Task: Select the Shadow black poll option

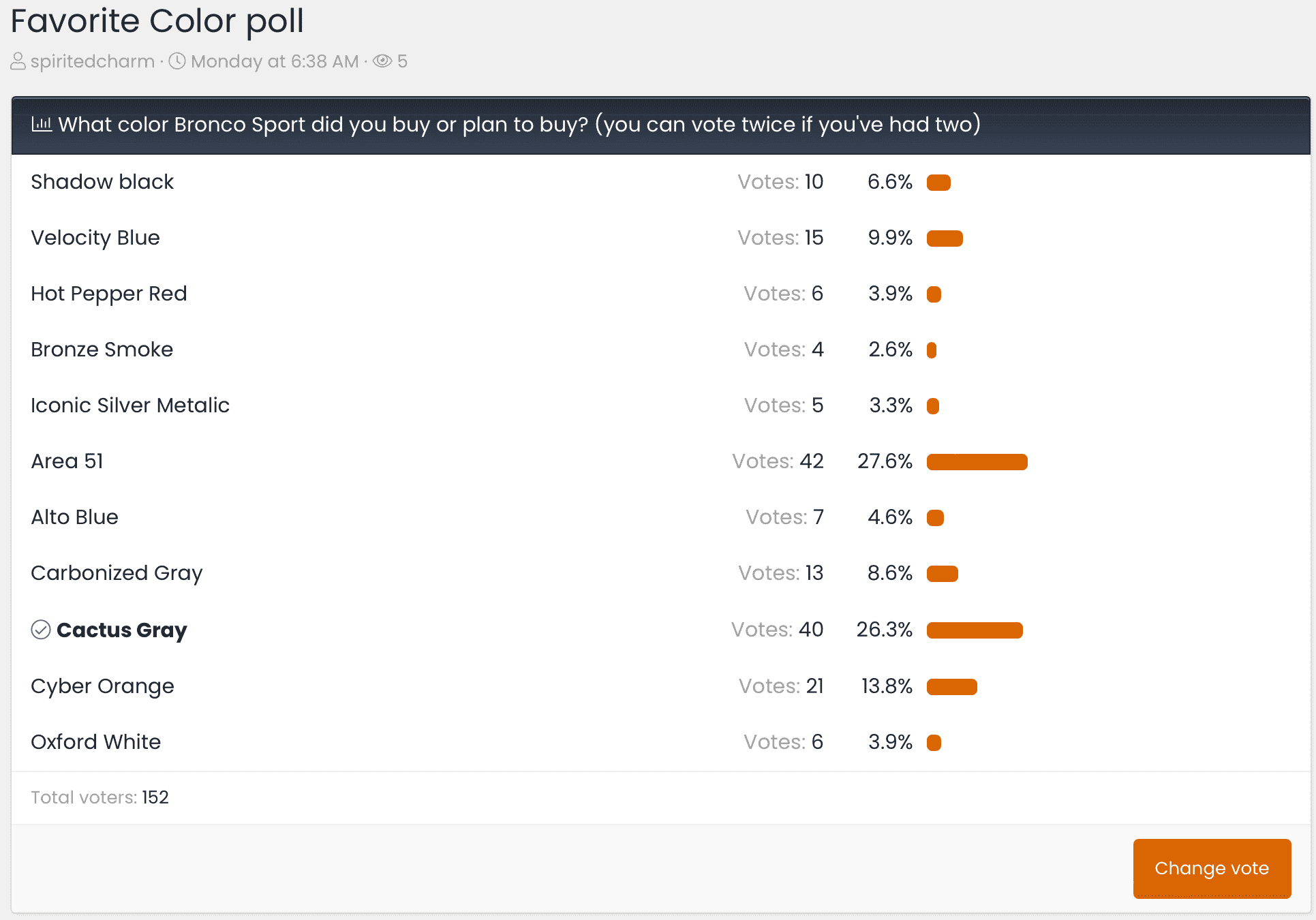Action: (x=102, y=182)
